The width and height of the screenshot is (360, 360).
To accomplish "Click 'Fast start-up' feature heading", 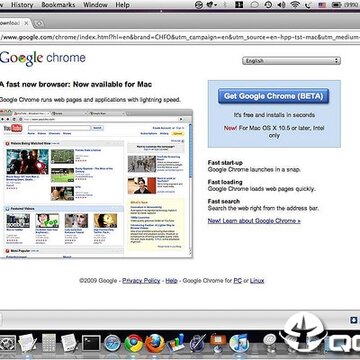I will tap(225, 163).
